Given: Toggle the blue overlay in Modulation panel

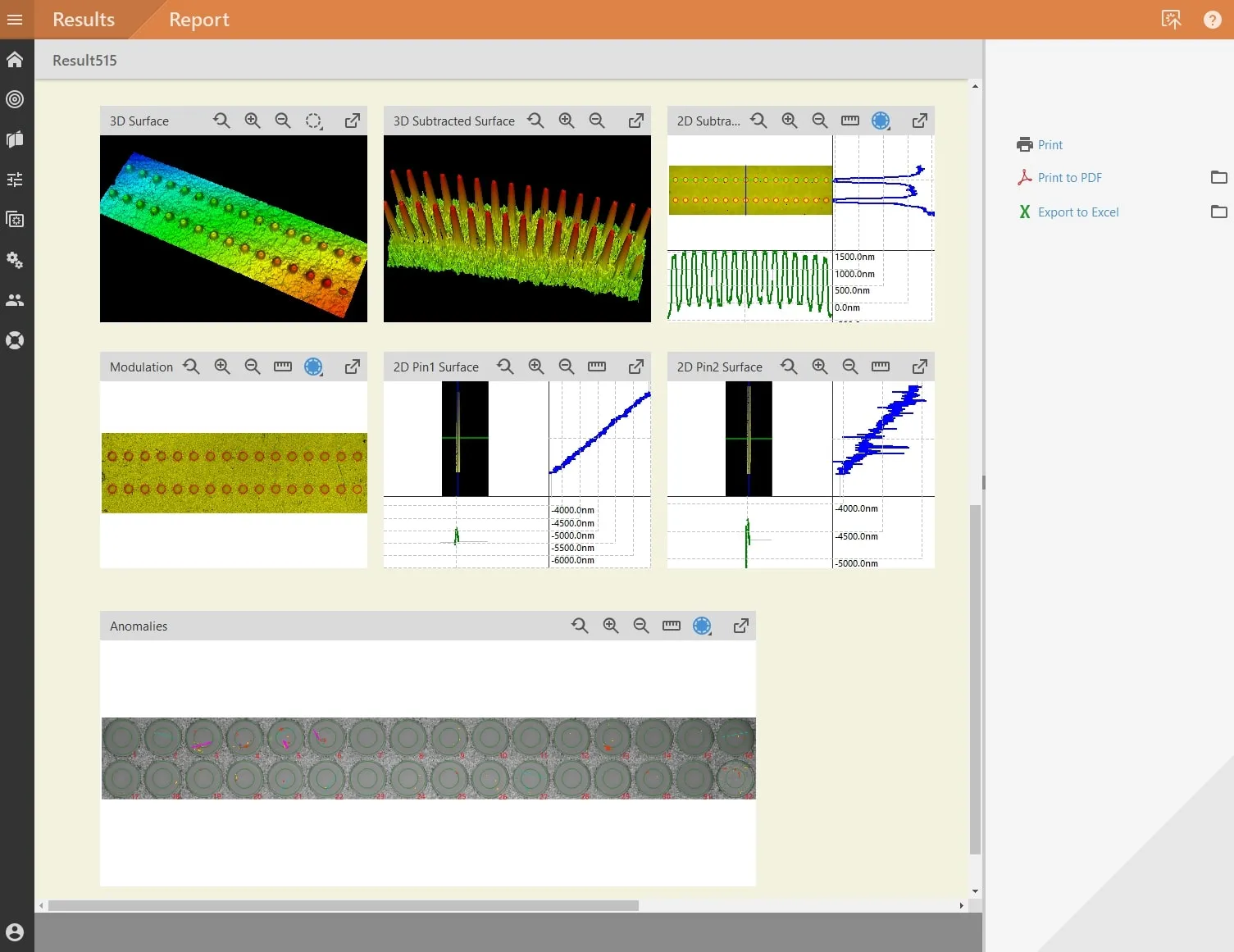Looking at the screenshot, I should click(313, 367).
